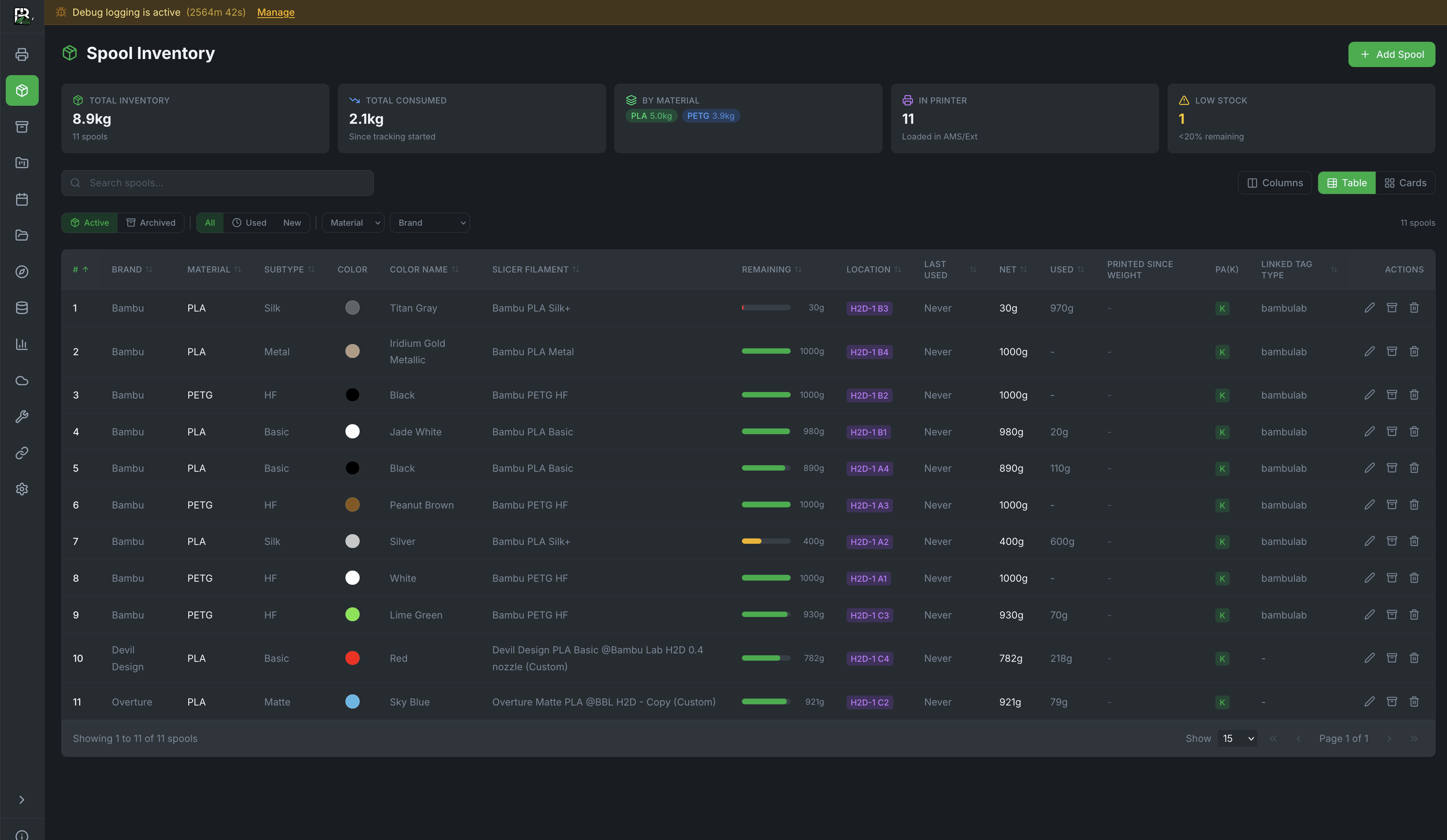1447x840 pixels.
Task: Select the Spool Inventory sidebar icon
Action: click(22, 90)
